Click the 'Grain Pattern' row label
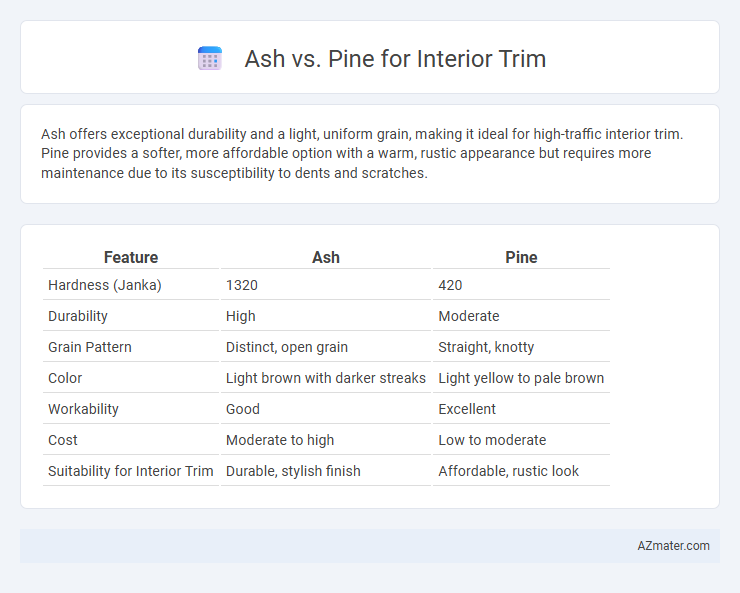 [x=90, y=347]
